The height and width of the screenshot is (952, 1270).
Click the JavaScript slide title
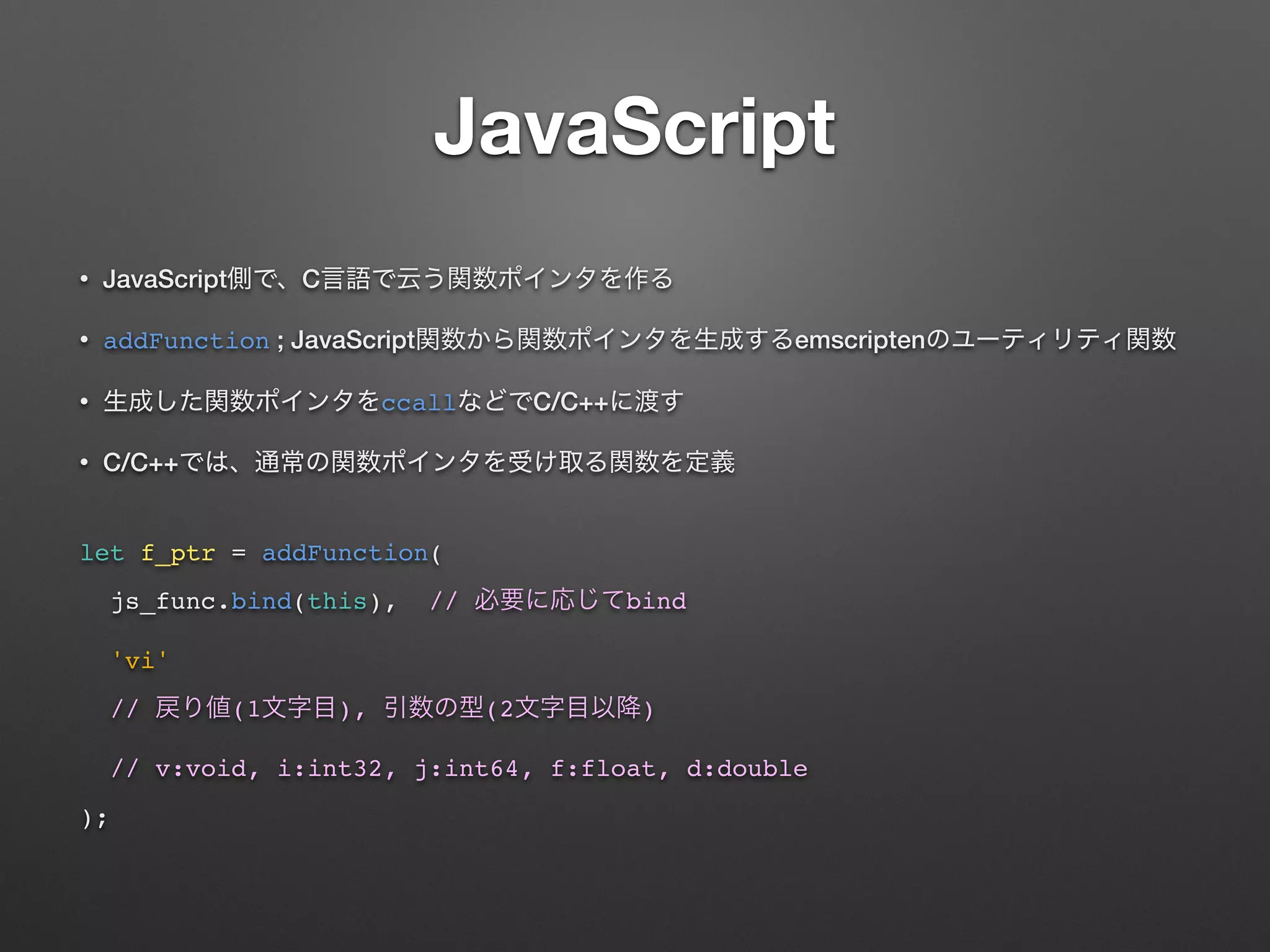point(634,128)
